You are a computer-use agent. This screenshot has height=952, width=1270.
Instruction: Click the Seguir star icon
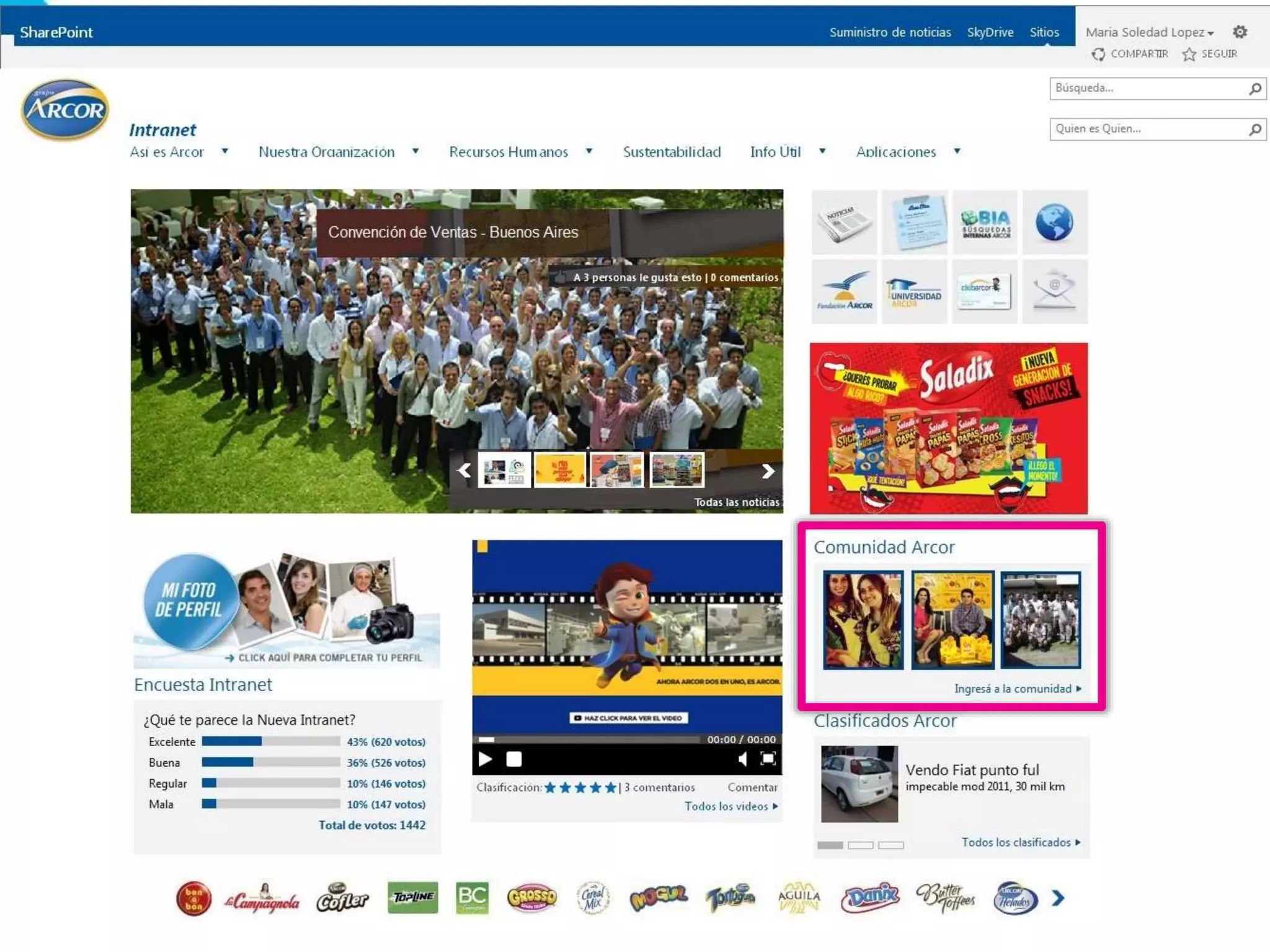click(1189, 55)
